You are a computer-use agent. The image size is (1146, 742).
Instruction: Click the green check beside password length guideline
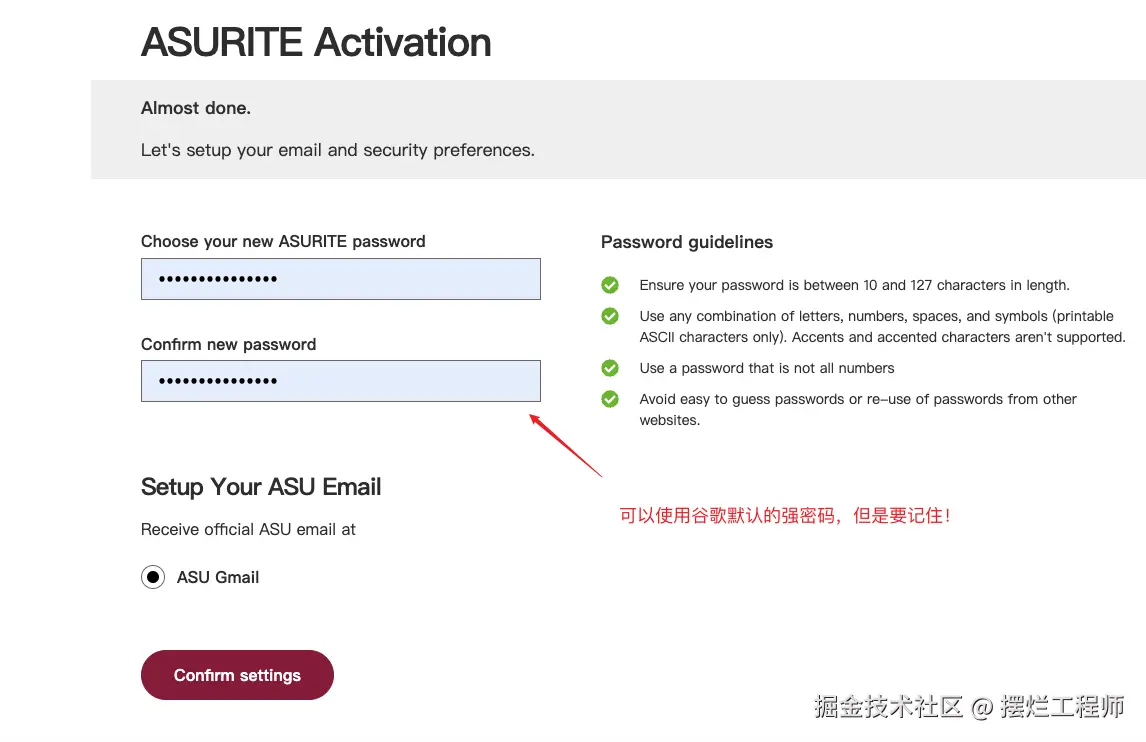[x=610, y=285]
